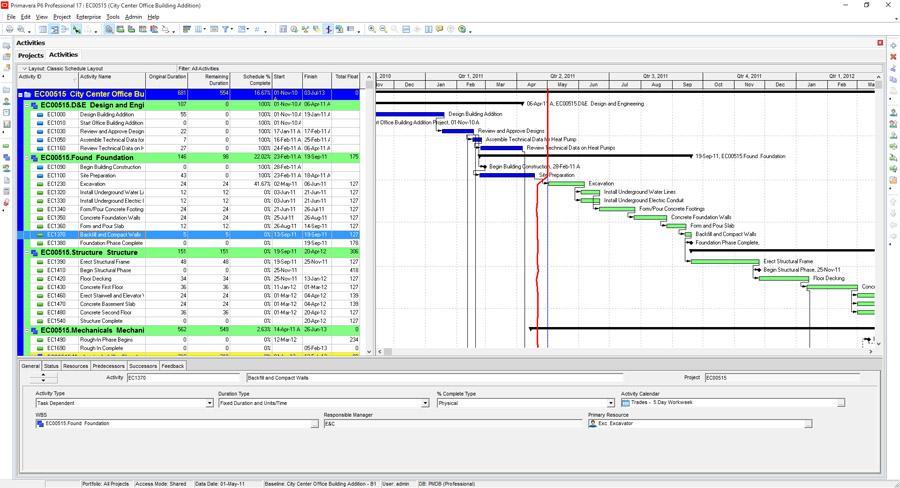Screen dimensions: 900x488
Task: Expand the % Complete Type dropdown
Action: (x=610, y=403)
